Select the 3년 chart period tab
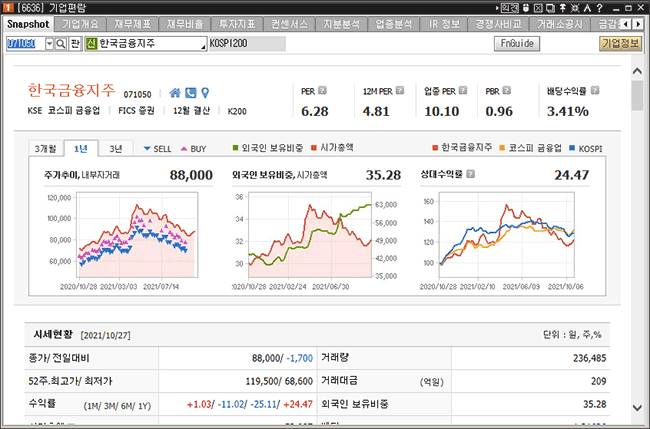Screen dimensions: 650x429 point(116,149)
